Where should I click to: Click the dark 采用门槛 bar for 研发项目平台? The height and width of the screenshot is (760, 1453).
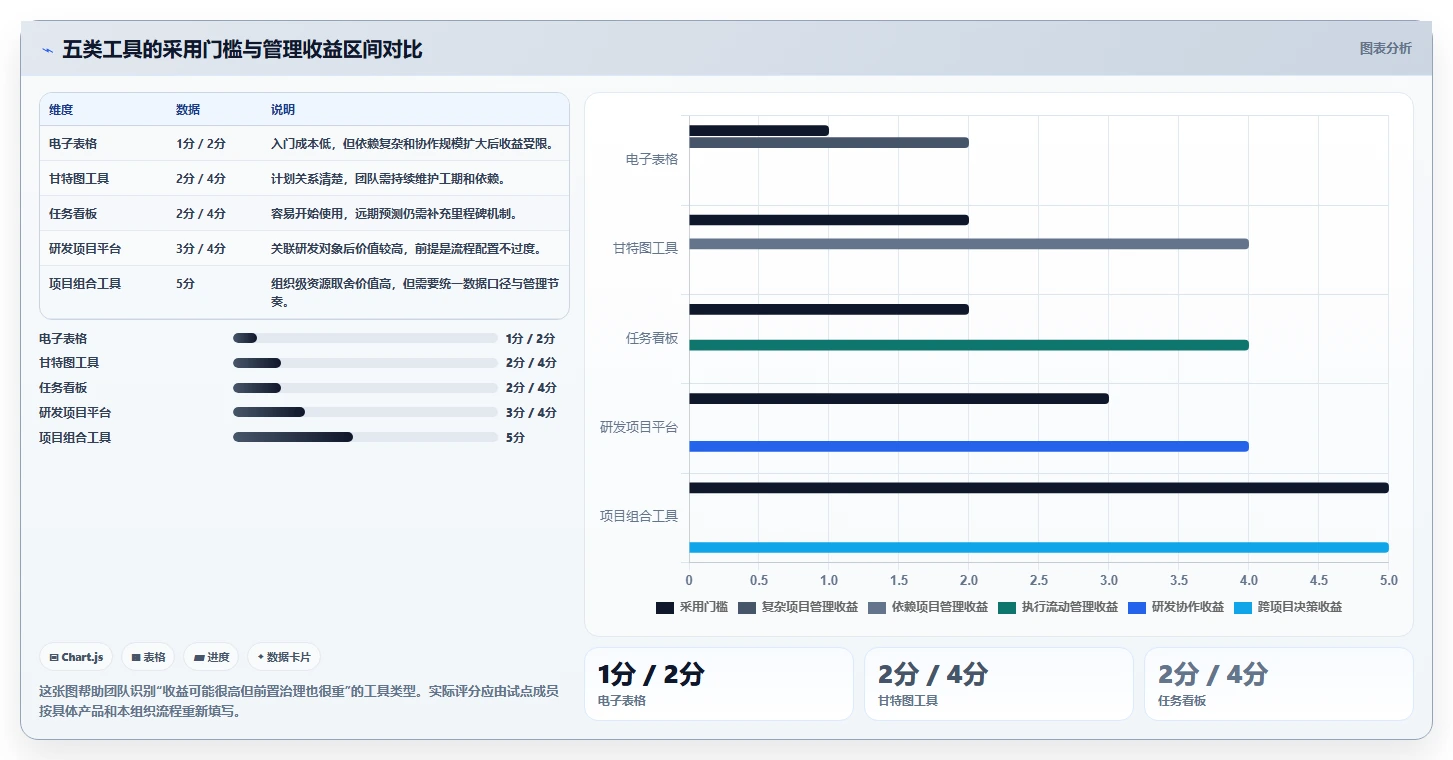[899, 398]
